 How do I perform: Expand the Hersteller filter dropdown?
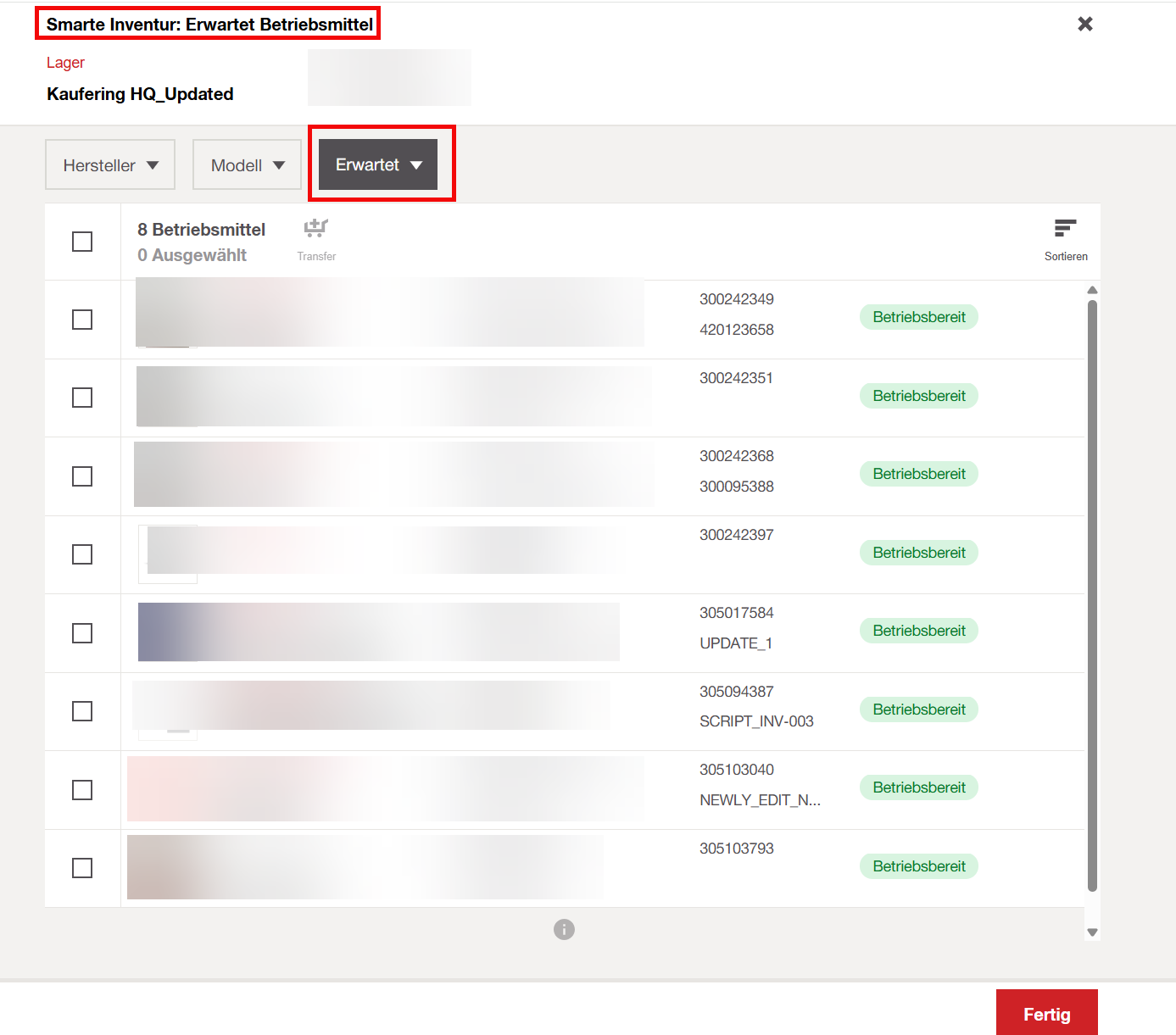110,165
